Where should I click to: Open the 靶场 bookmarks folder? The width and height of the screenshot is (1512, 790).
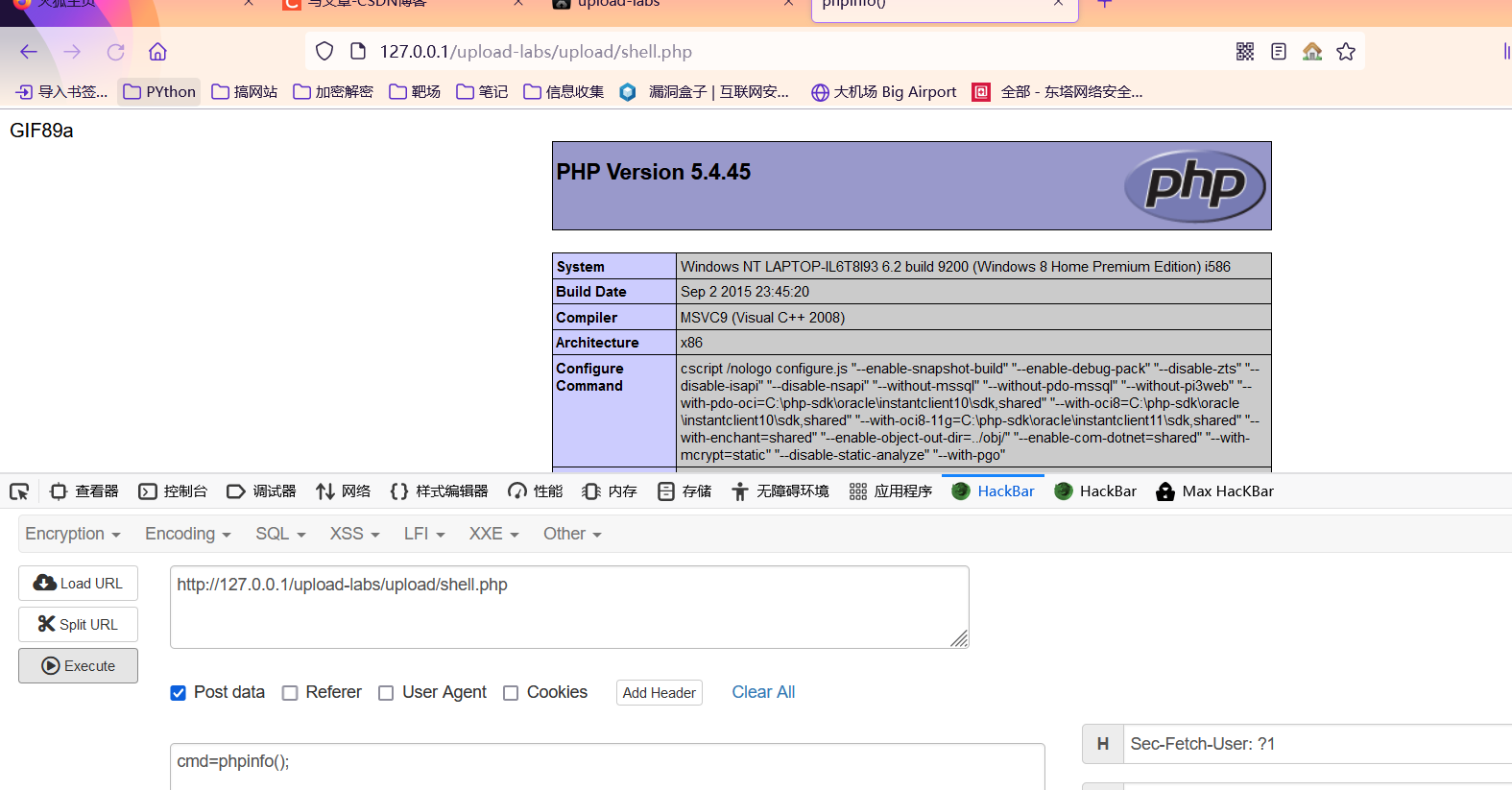pyautogui.click(x=415, y=92)
